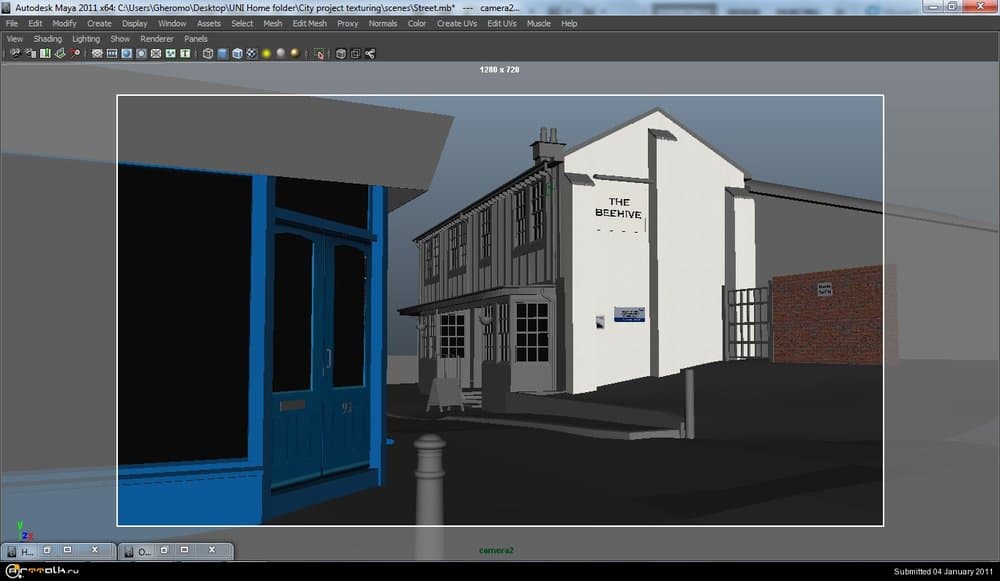This screenshot has width=1000, height=581.
Task: Open the File menu
Action: [12, 24]
